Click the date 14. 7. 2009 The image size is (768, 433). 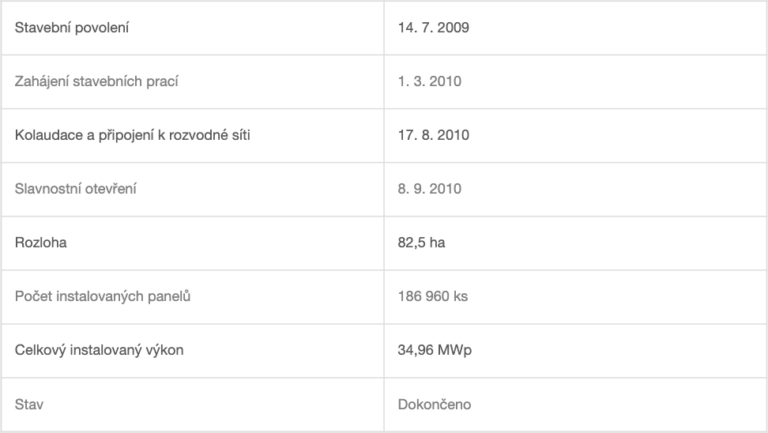pyautogui.click(x=433, y=27)
